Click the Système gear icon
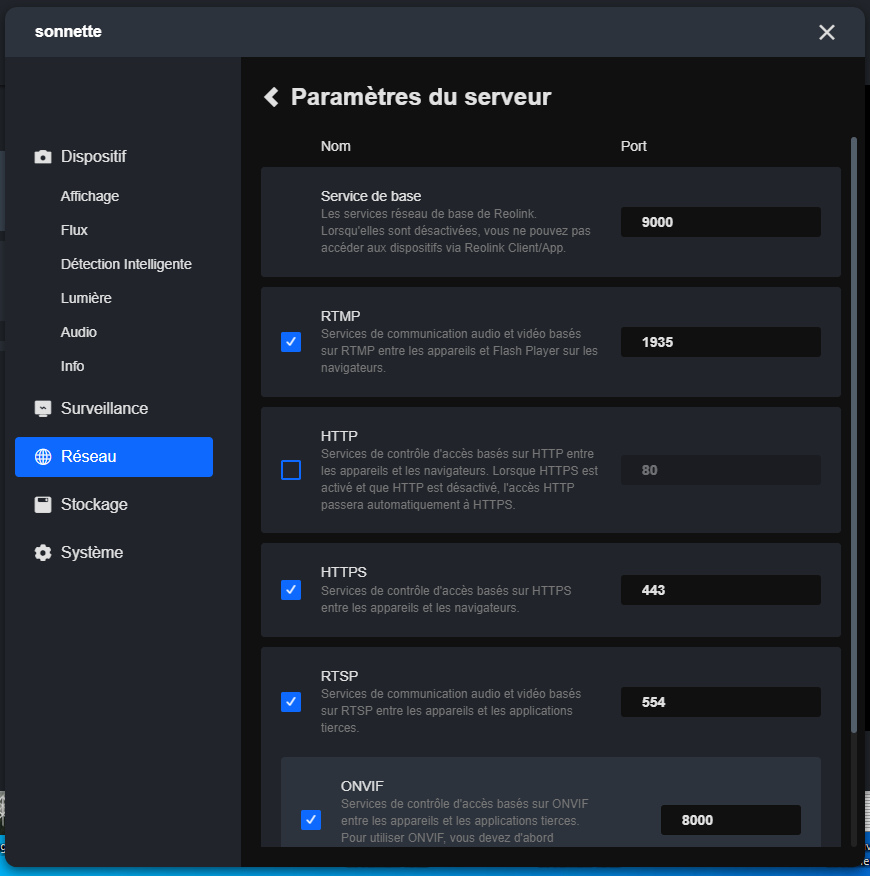This screenshot has height=876, width=870. click(43, 553)
